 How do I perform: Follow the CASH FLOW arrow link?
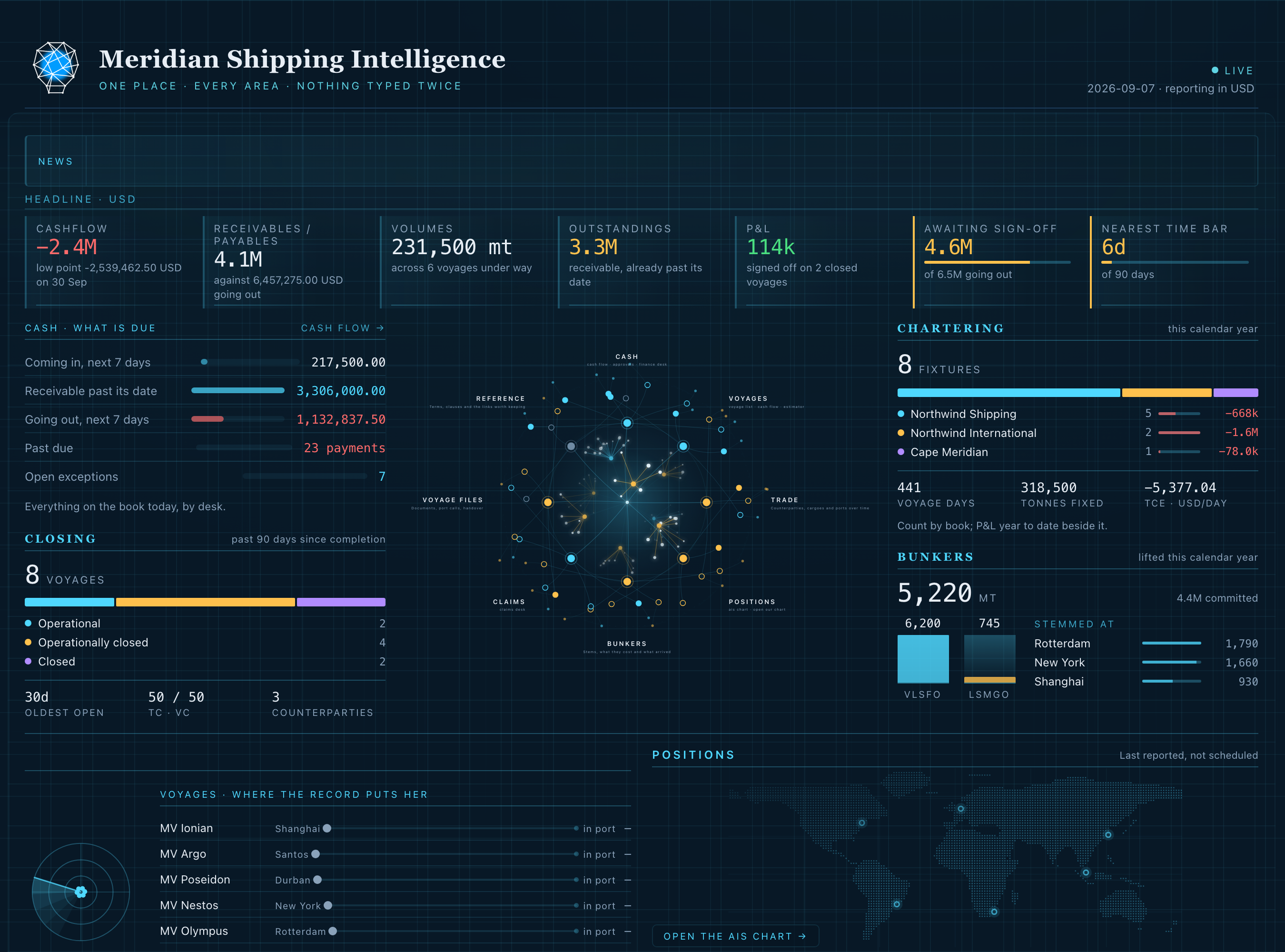tap(342, 328)
